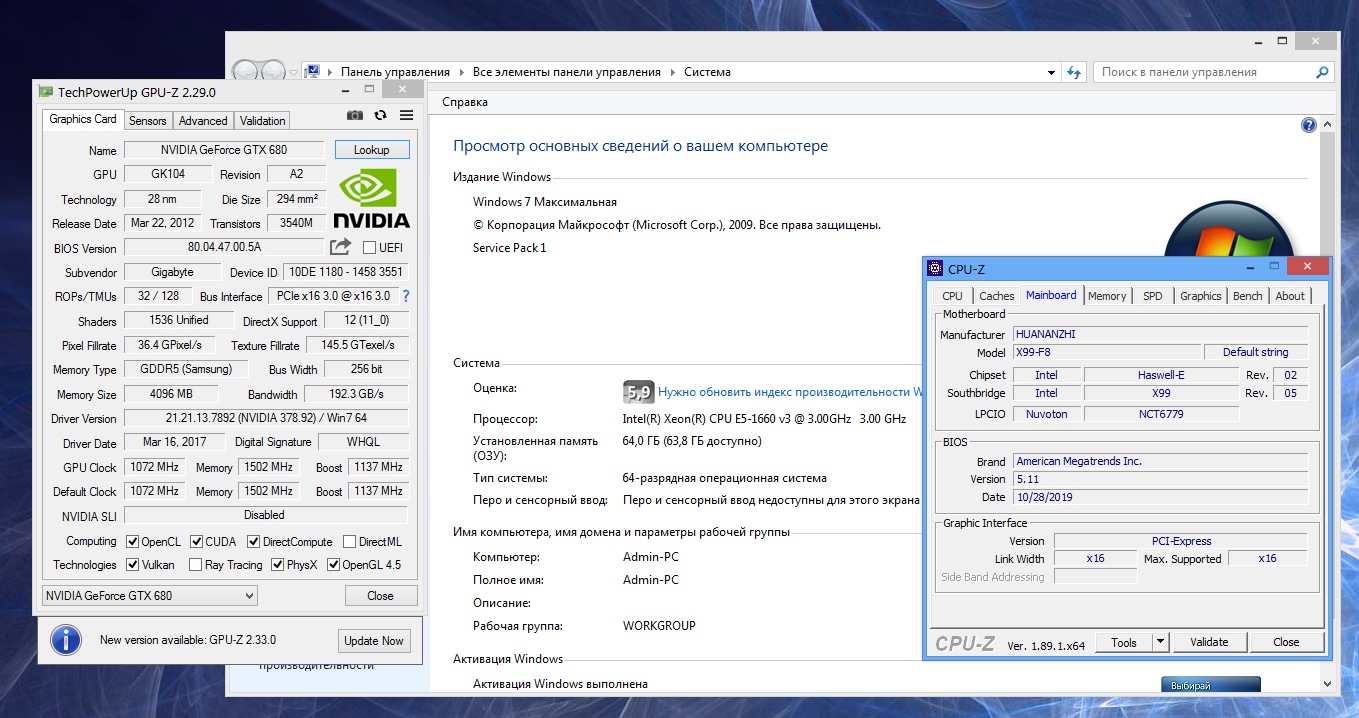Toggle the PhysX checkbox

[278, 565]
